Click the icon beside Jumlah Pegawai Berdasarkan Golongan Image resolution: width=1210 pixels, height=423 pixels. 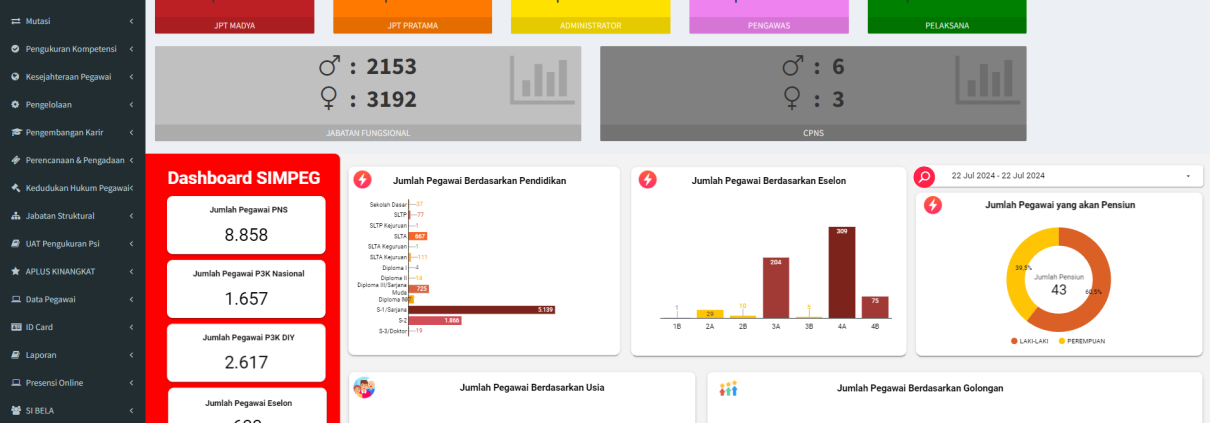click(728, 388)
